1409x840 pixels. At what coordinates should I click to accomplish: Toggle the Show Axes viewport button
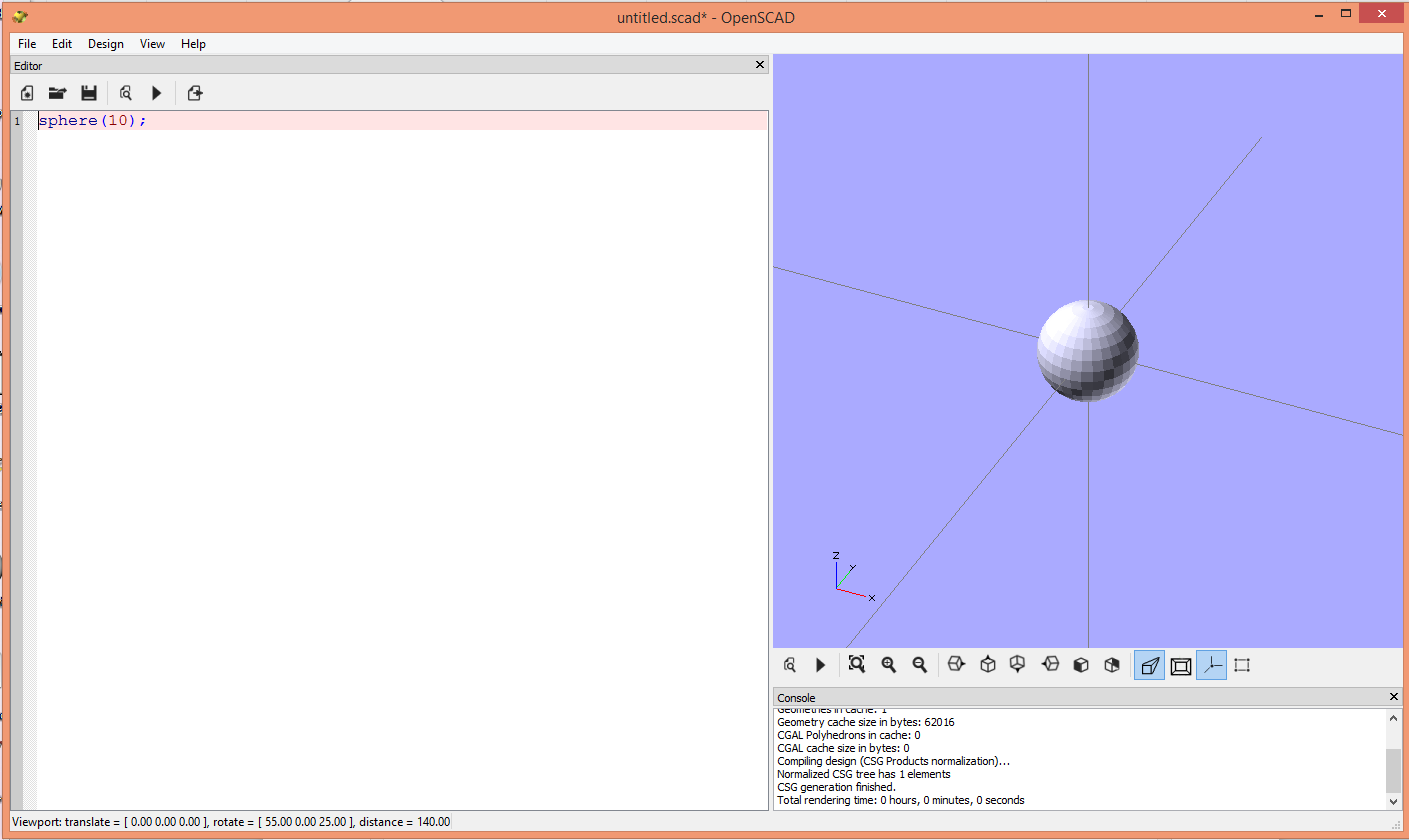pos(1211,664)
